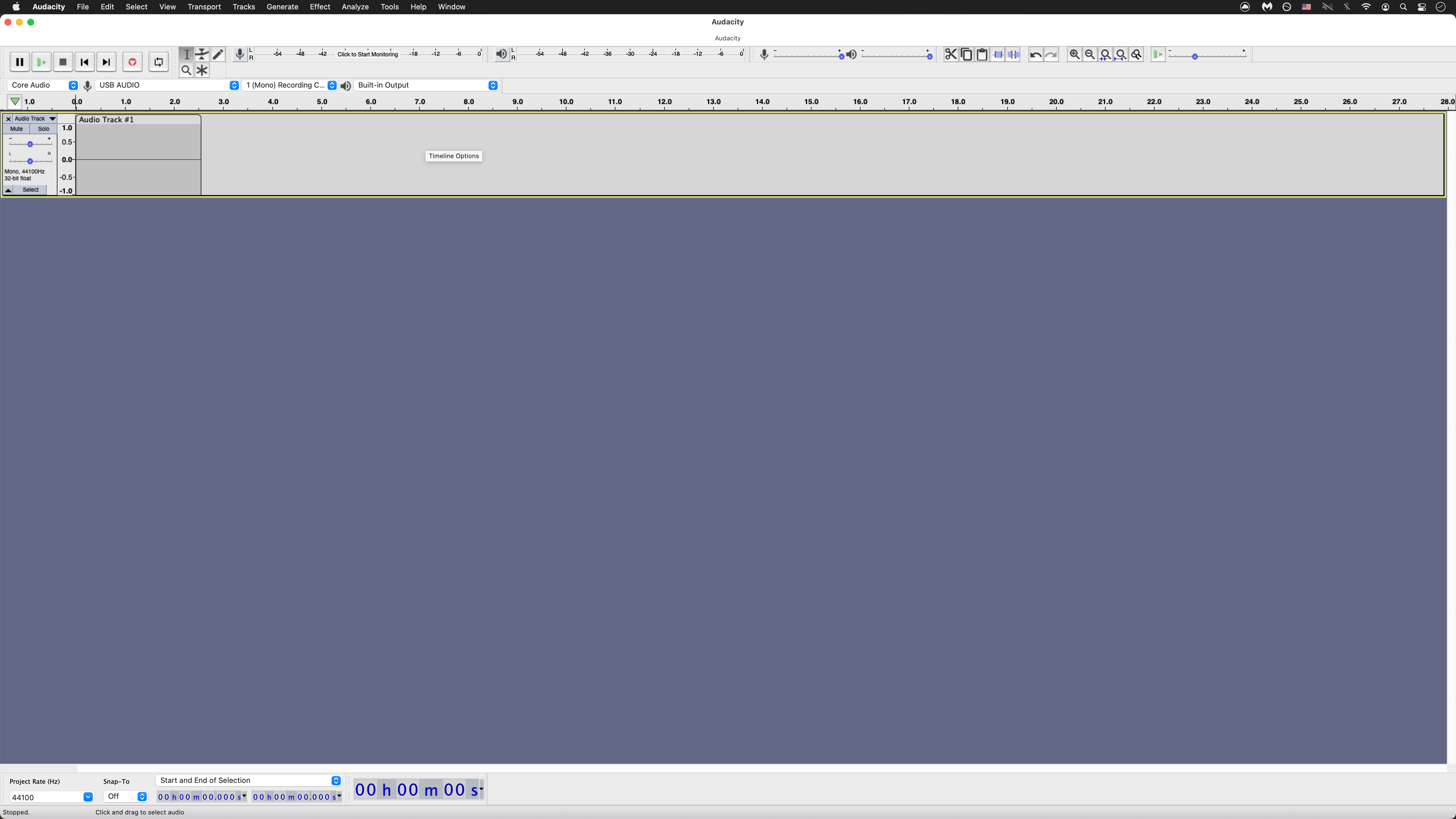Image resolution: width=1456 pixels, height=819 pixels.
Task: Click the Paste clipboard icon
Action: (982, 54)
